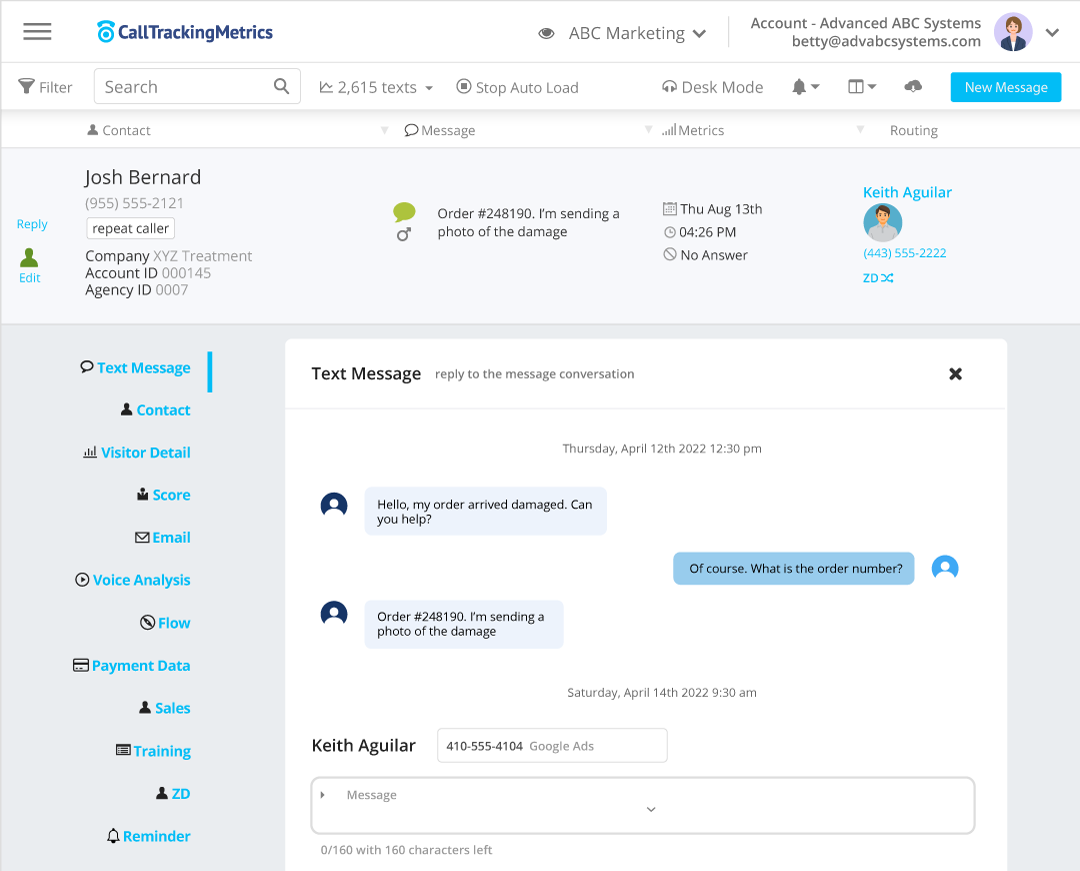Image resolution: width=1080 pixels, height=871 pixels.
Task: Click the Desk Mode headset icon
Action: coord(667,87)
